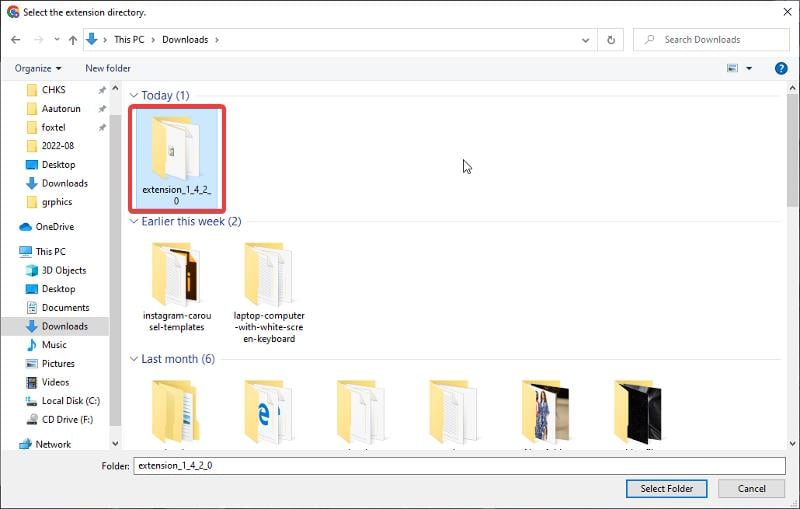The width and height of the screenshot is (800, 509).
Task: Select Network in the navigation pane
Action: (x=53, y=444)
